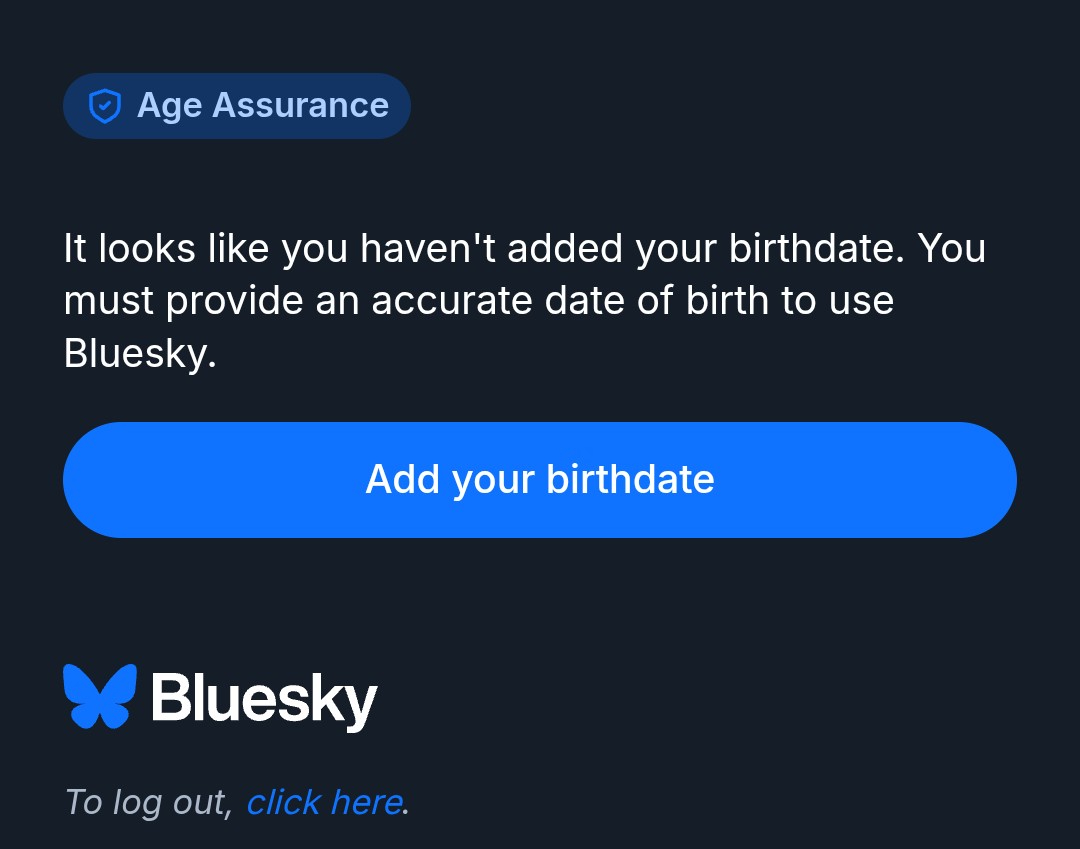Click the "To log out" italic text
The image size is (1080, 849).
pos(148,802)
